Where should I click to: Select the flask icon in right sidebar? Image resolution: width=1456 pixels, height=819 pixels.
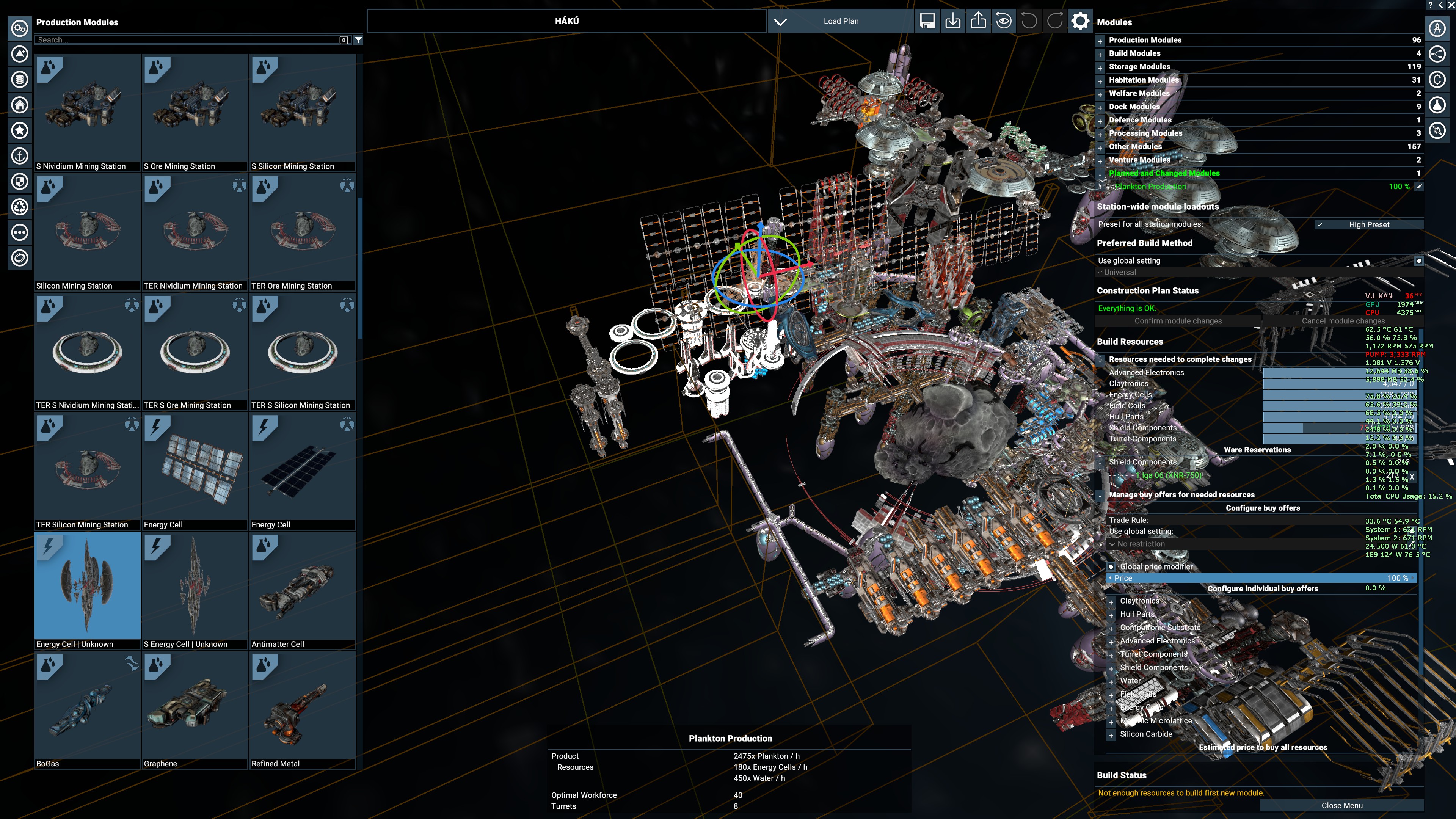coord(1437,105)
